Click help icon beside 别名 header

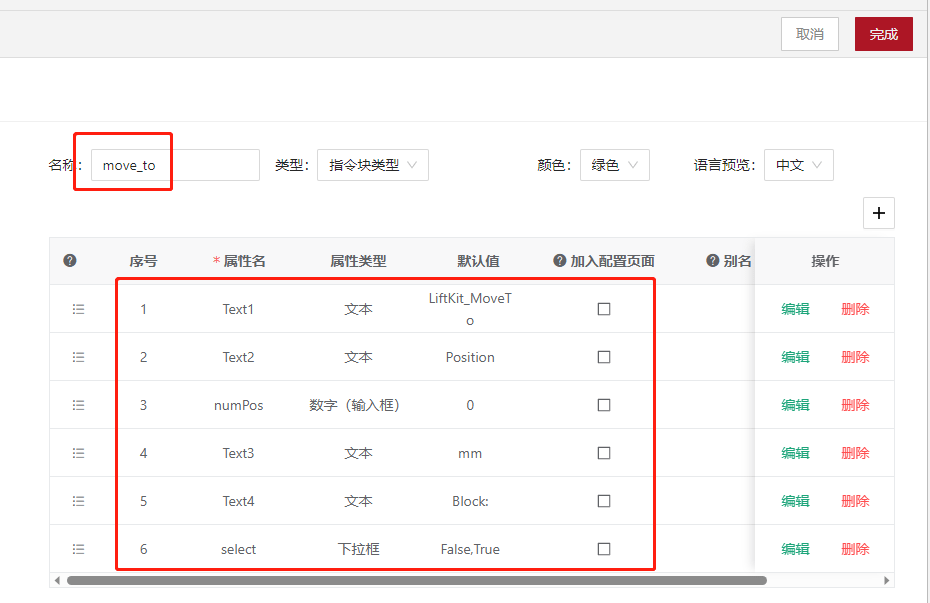[713, 261]
